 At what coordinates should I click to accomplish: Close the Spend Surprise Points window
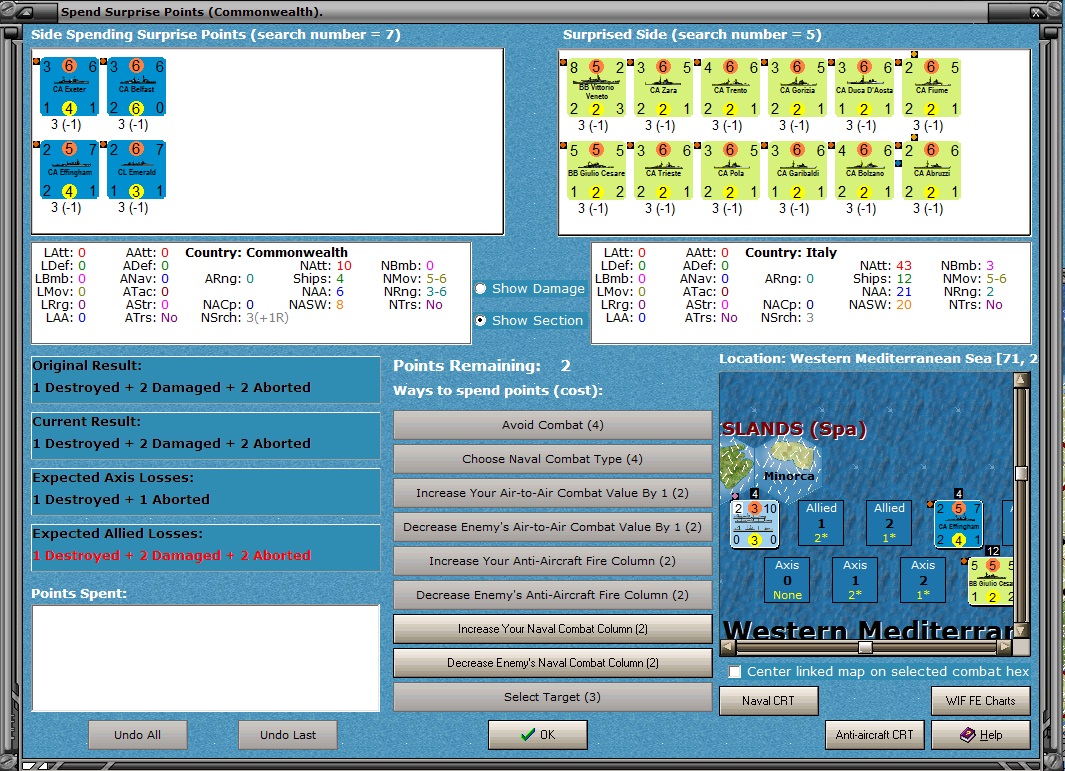pos(1035,12)
